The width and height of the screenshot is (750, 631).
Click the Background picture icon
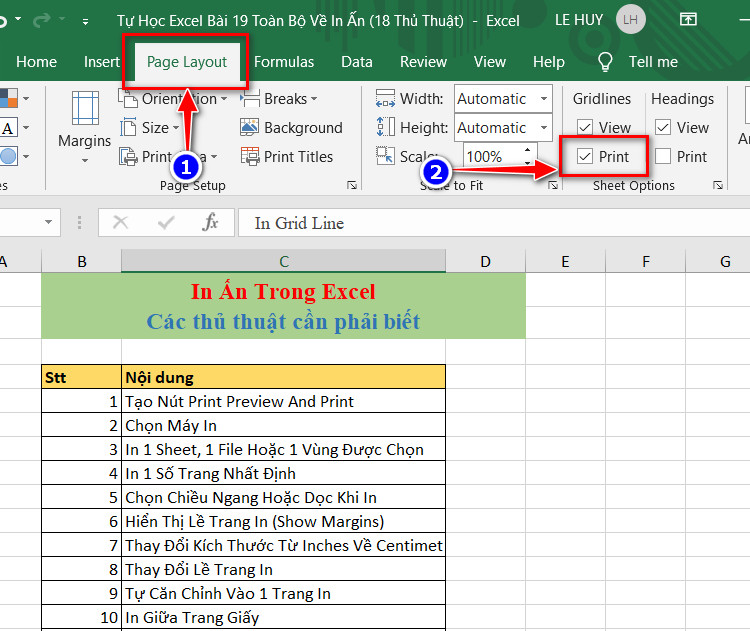(249, 128)
